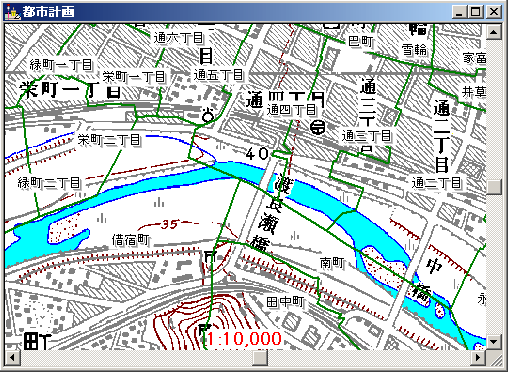Click the vertical scrollbar down arrow
The image size is (508, 372).
494,342
